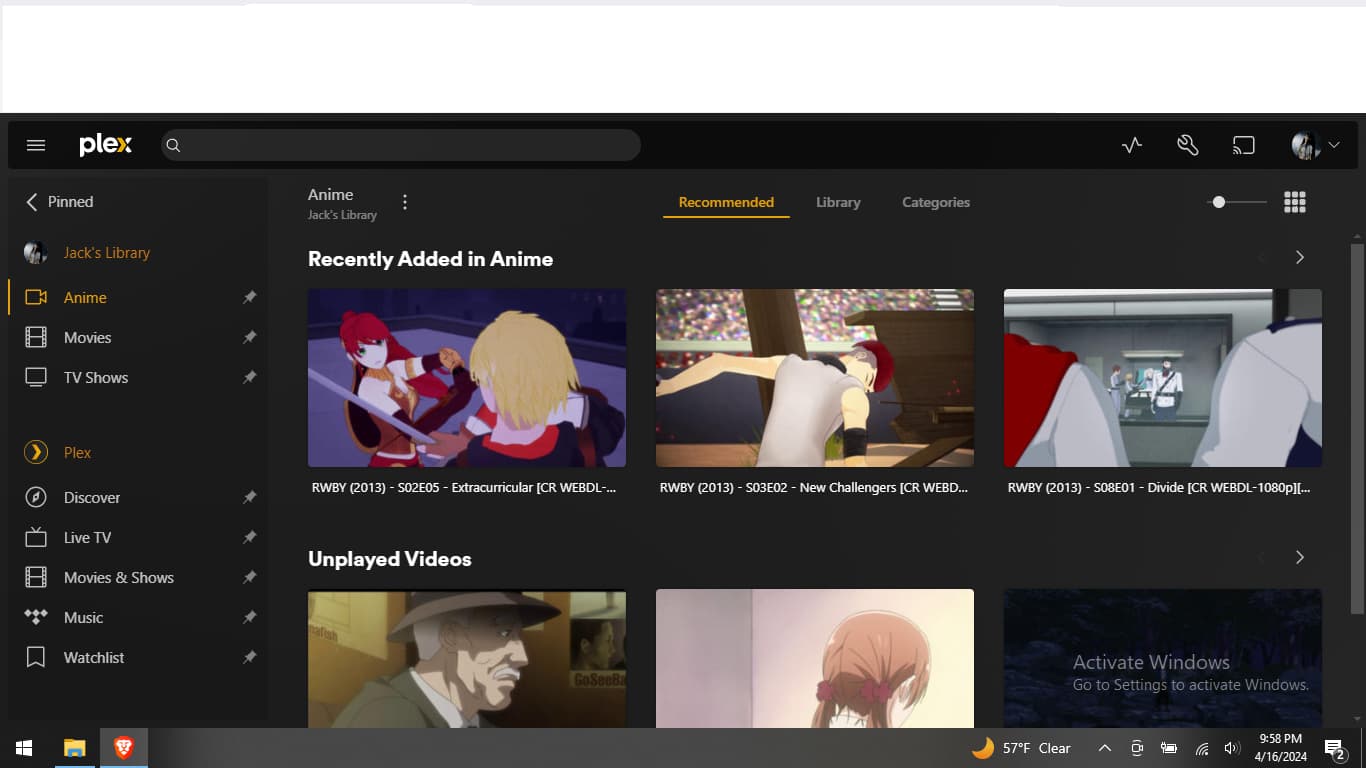The height and width of the screenshot is (768, 1366).
Task: Open the Windows Start menu
Action: click(x=24, y=748)
